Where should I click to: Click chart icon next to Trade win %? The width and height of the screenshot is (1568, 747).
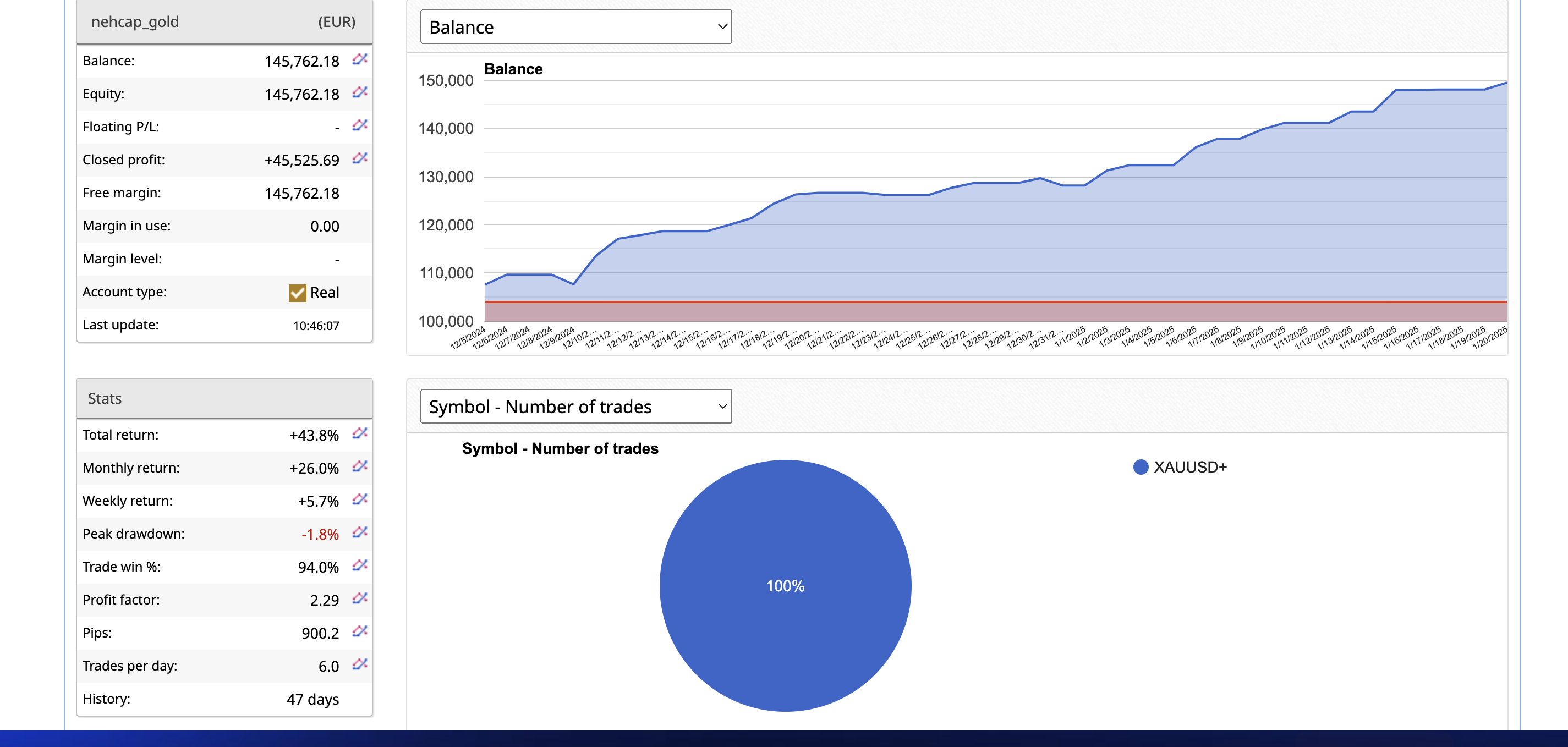point(360,565)
